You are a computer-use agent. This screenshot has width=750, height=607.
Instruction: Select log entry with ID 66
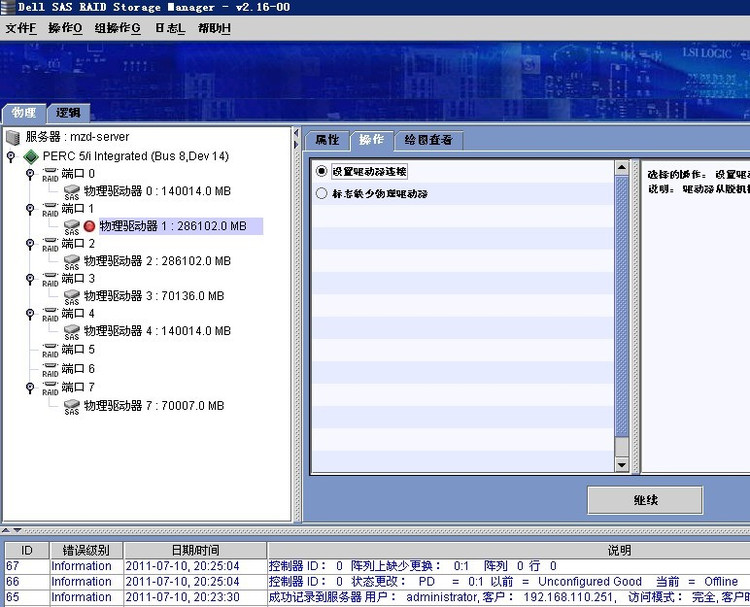point(377,582)
